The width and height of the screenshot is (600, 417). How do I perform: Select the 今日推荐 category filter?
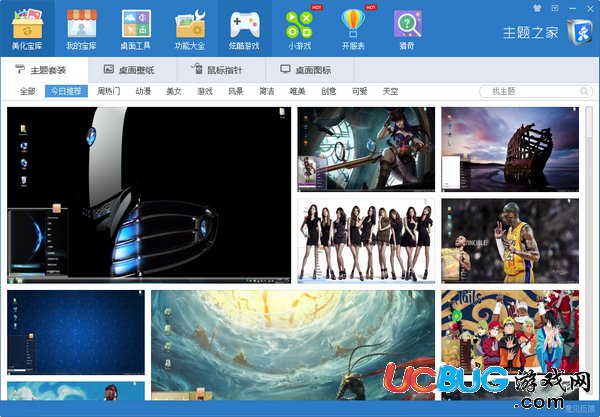(66, 91)
